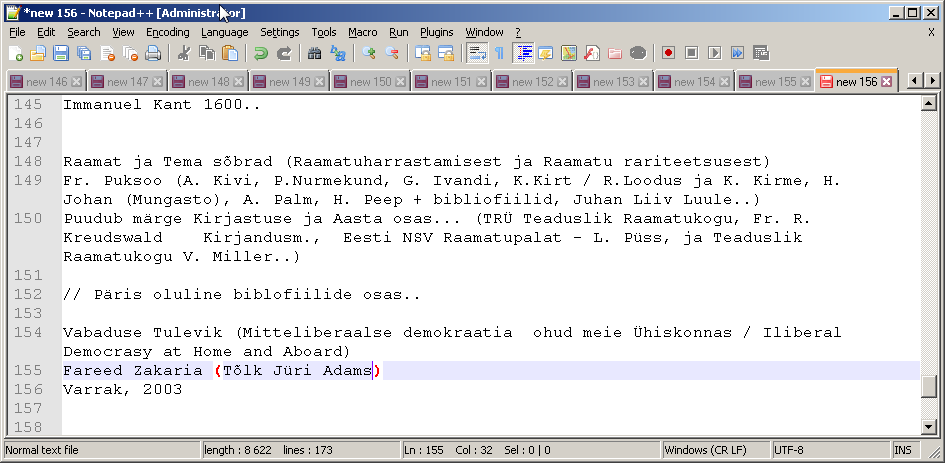The image size is (945, 463).
Task: Click the vertical scrollbar thumb
Action: click(928, 386)
